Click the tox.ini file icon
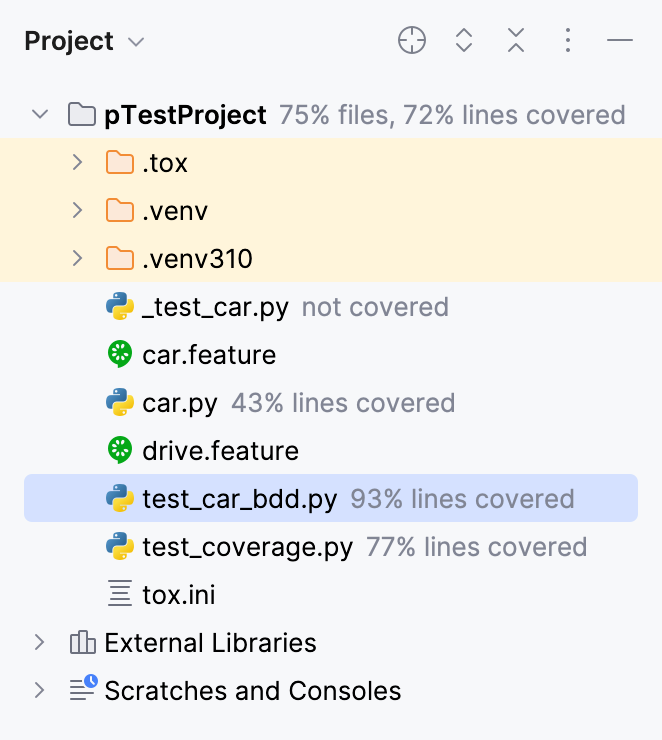 coord(120,595)
